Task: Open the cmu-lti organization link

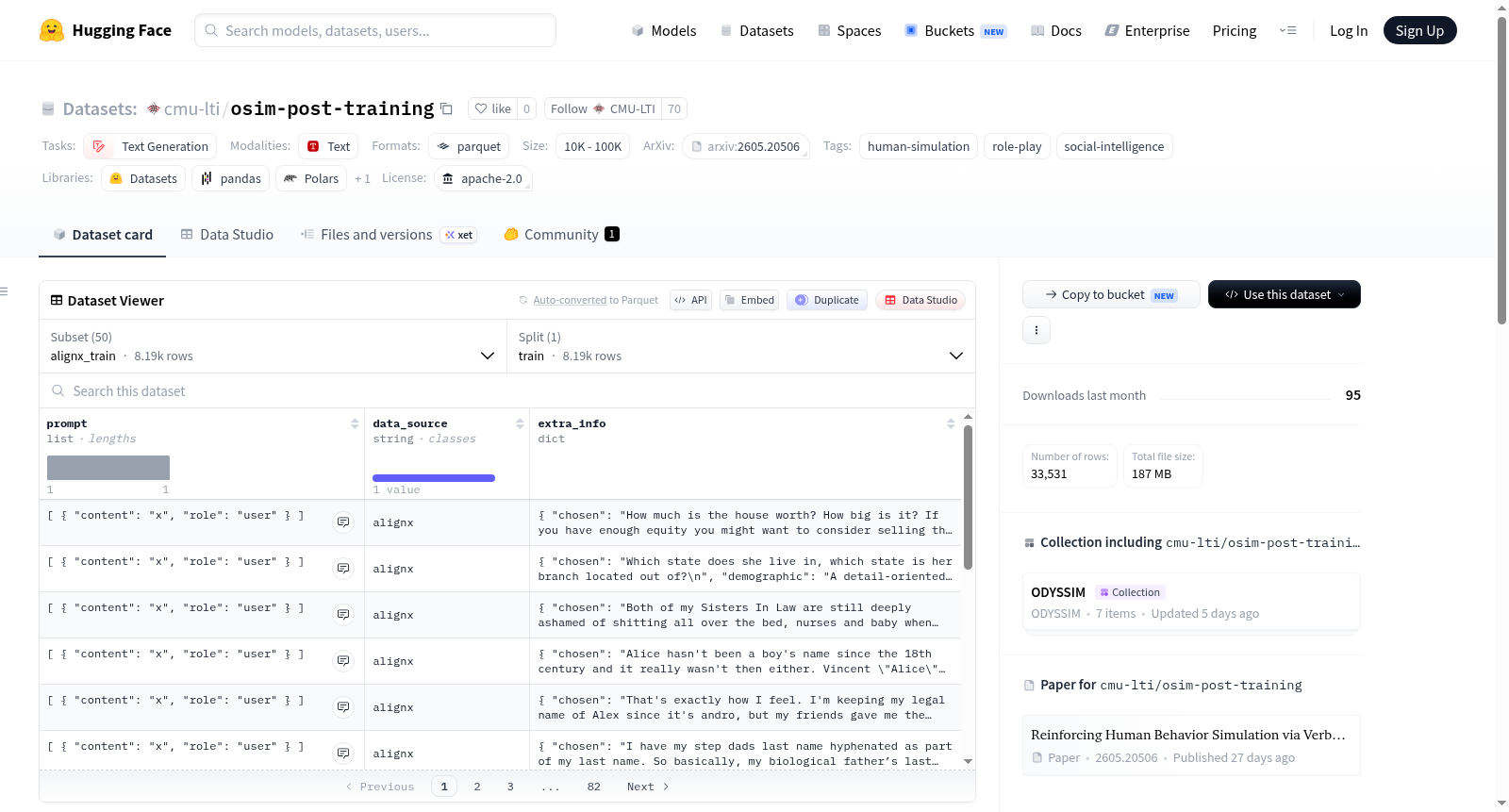Action: click(x=191, y=109)
